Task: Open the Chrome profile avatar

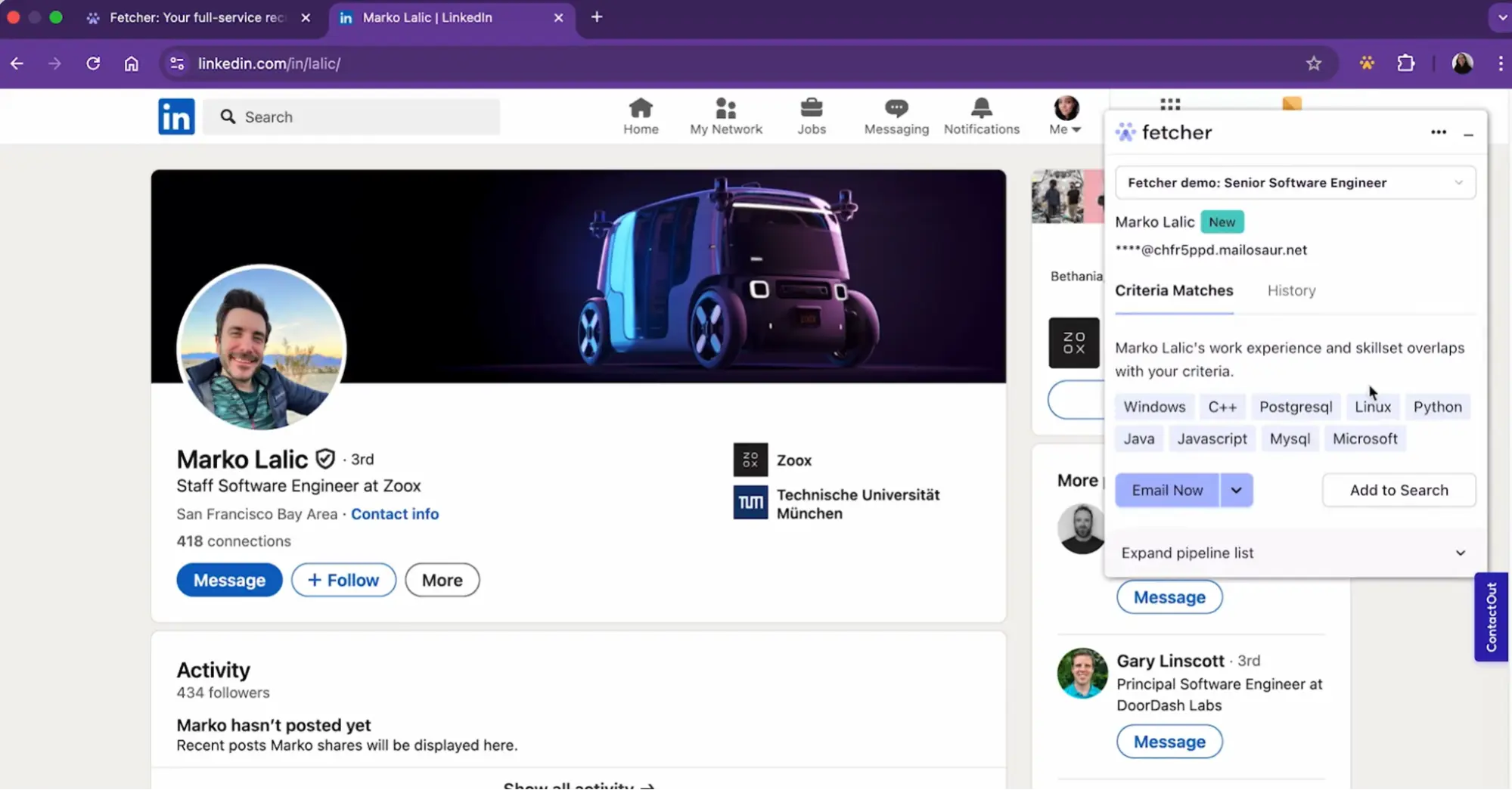Action: point(1462,63)
